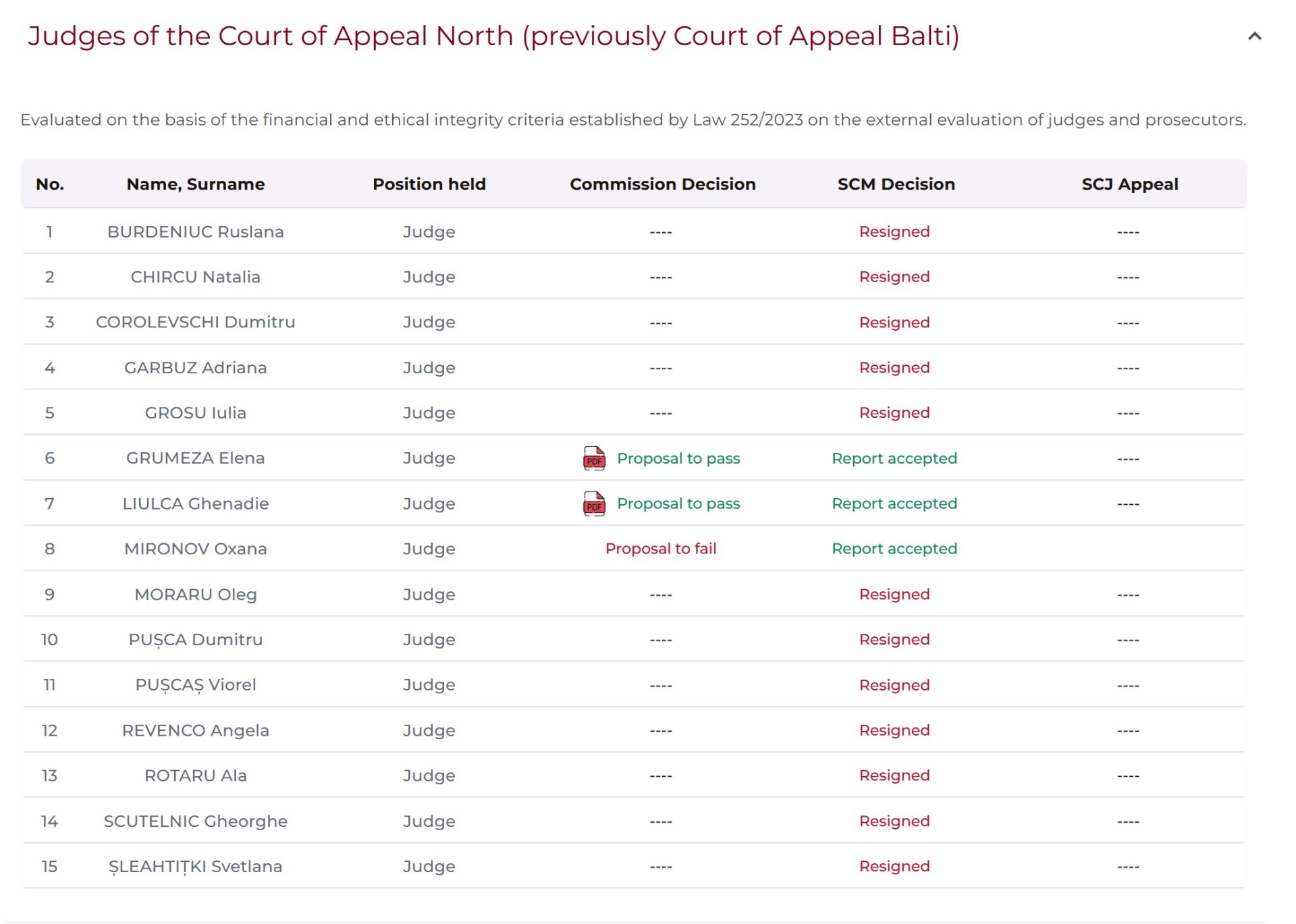Open Report accepted for GRUMEZA Elena
Viewport: 1296px width, 924px height.
(894, 458)
